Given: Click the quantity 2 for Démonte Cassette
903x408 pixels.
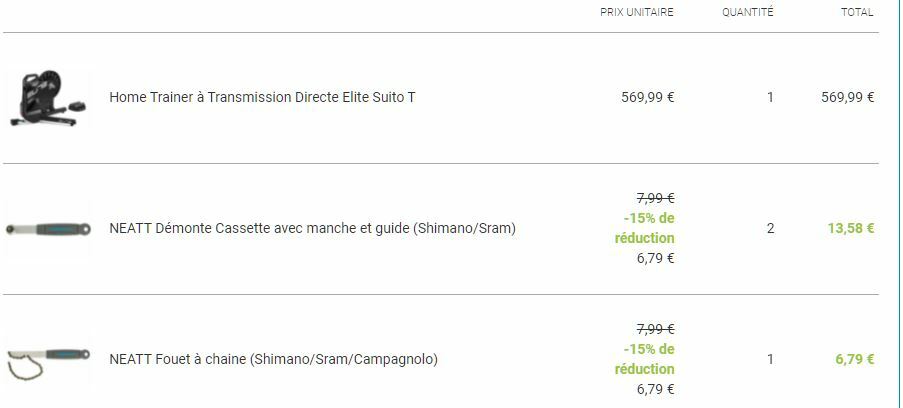Looking at the screenshot, I should click(770, 229).
